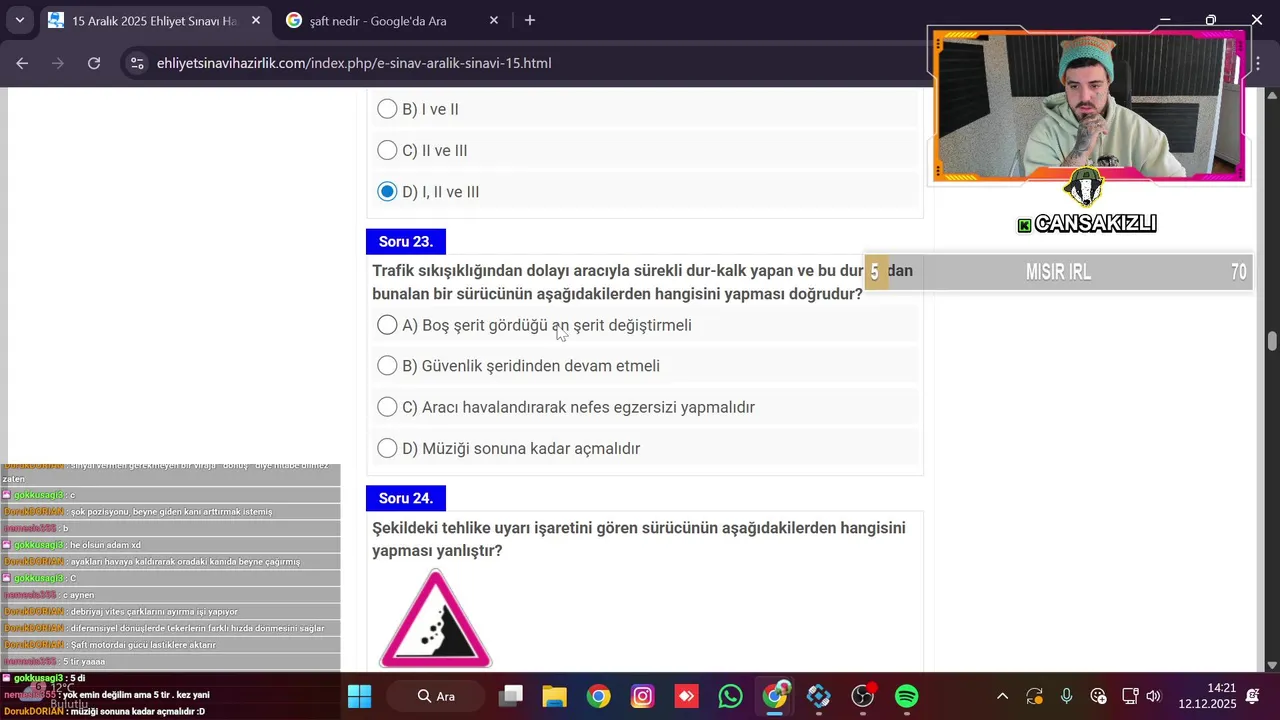Click the streamer webcam overlay
This screenshot has width=1280, height=720.
pyautogui.click(x=1088, y=106)
